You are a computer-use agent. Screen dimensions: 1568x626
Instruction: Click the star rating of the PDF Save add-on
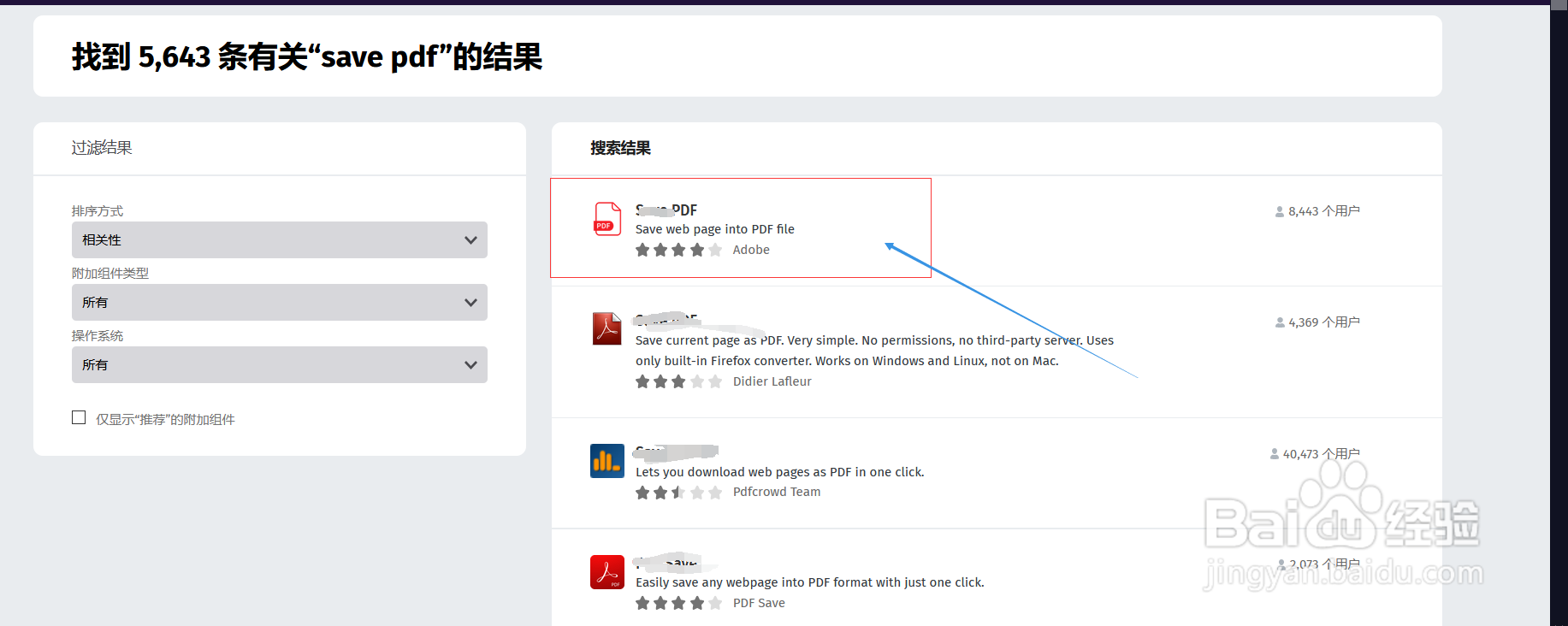click(679, 603)
